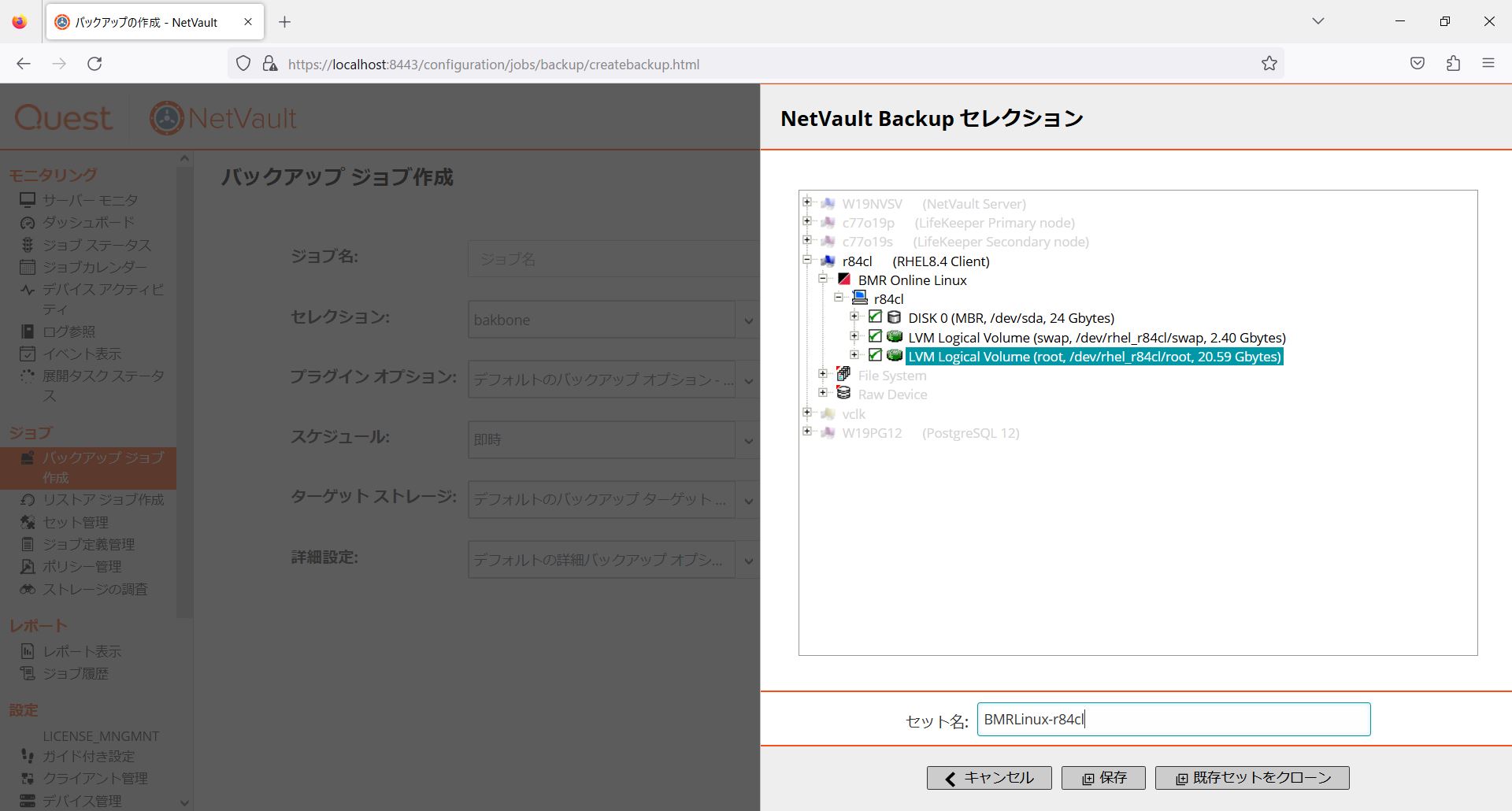Expand the c77o19s secondary node

point(807,240)
